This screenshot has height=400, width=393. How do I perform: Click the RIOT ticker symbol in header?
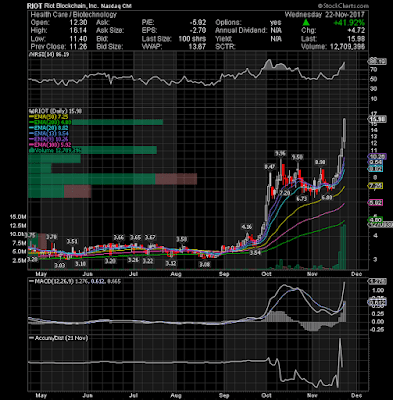click(x=35, y=6)
